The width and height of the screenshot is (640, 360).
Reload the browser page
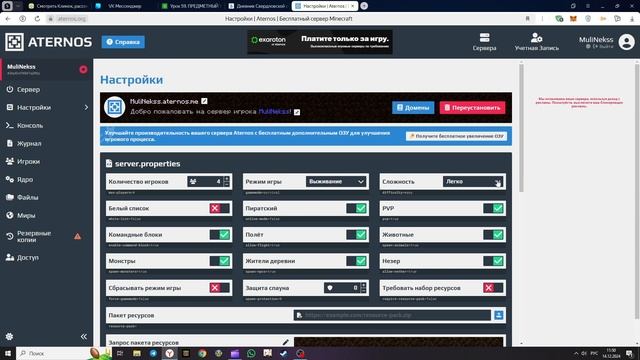coord(37,19)
